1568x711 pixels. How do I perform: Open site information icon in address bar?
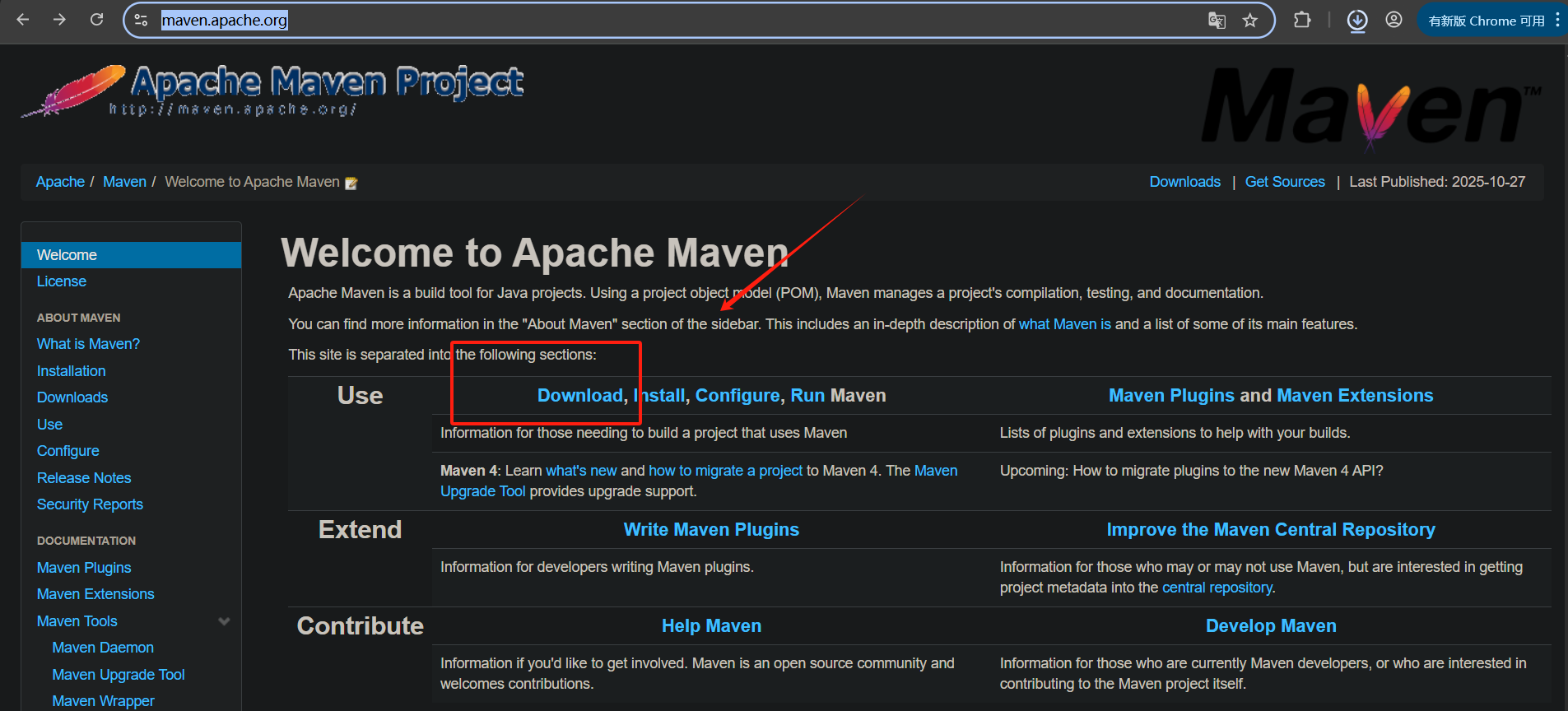(141, 21)
